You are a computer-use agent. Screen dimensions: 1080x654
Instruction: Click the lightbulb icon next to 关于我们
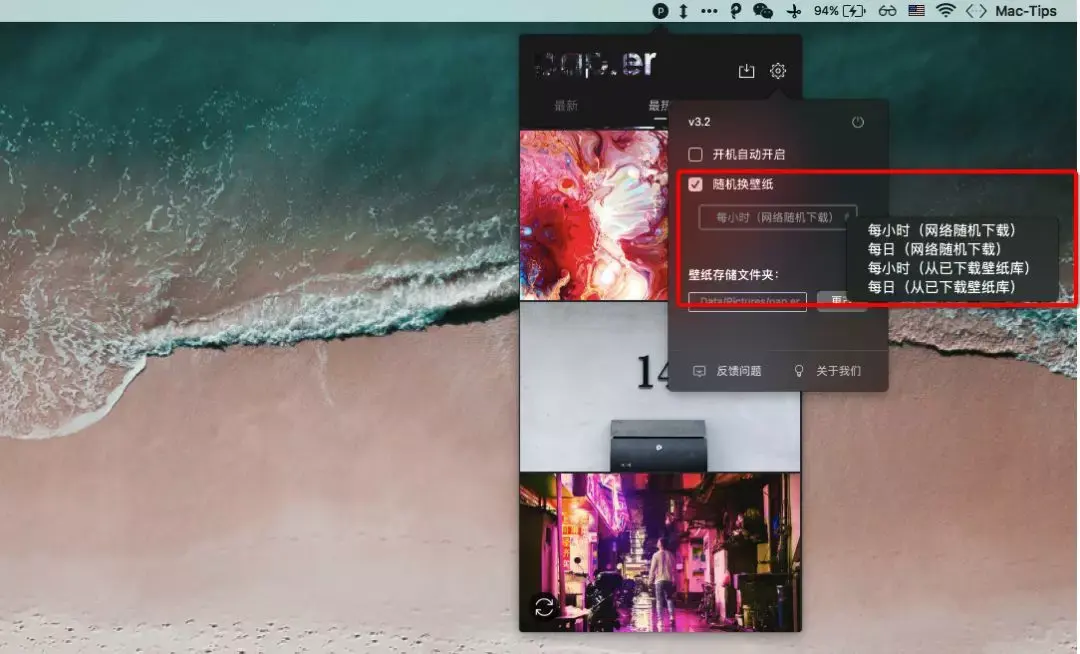click(x=797, y=370)
